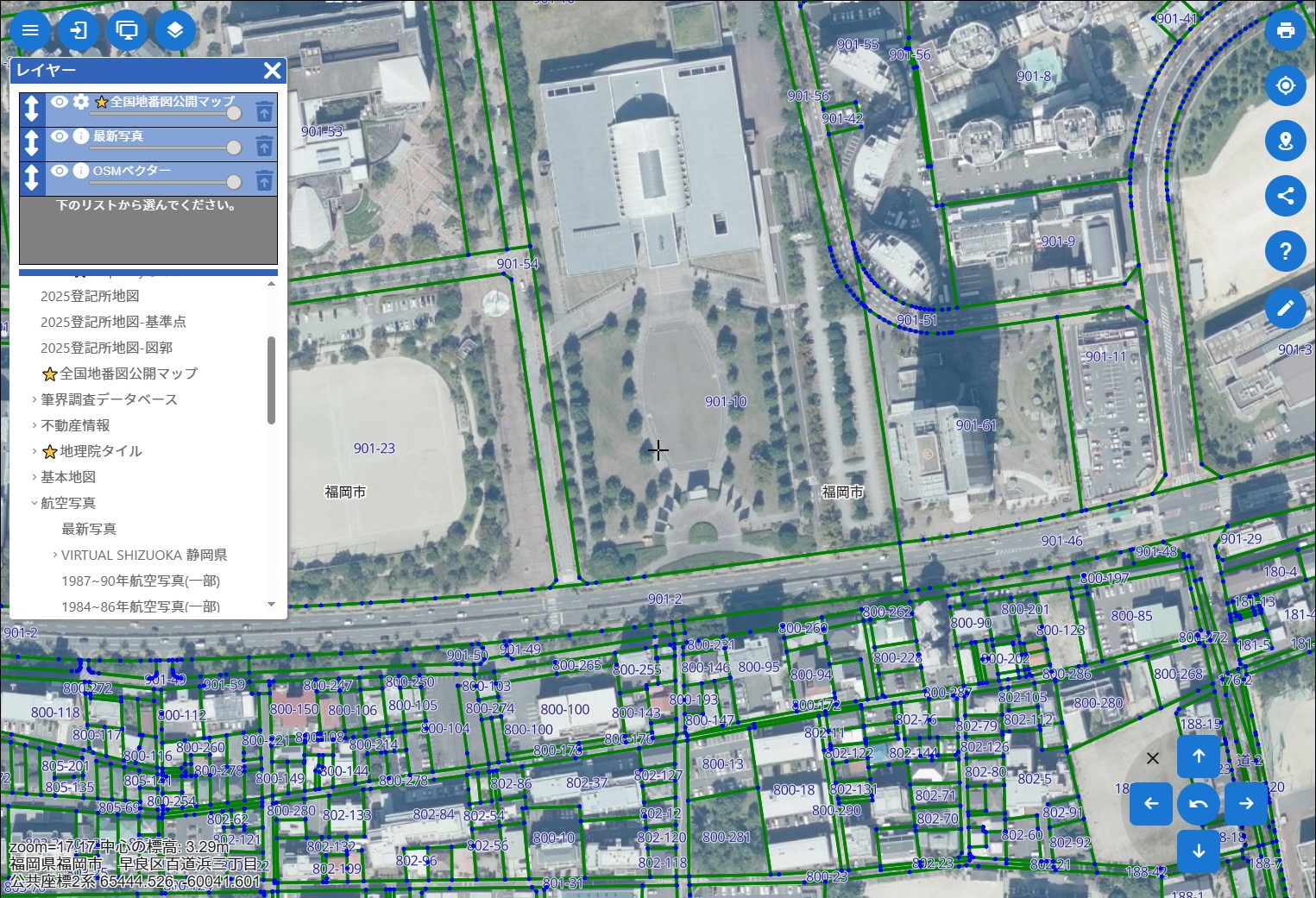Delete the 最新写真 layer with trash icon
The image size is (1316, 898).
[264, 145]
